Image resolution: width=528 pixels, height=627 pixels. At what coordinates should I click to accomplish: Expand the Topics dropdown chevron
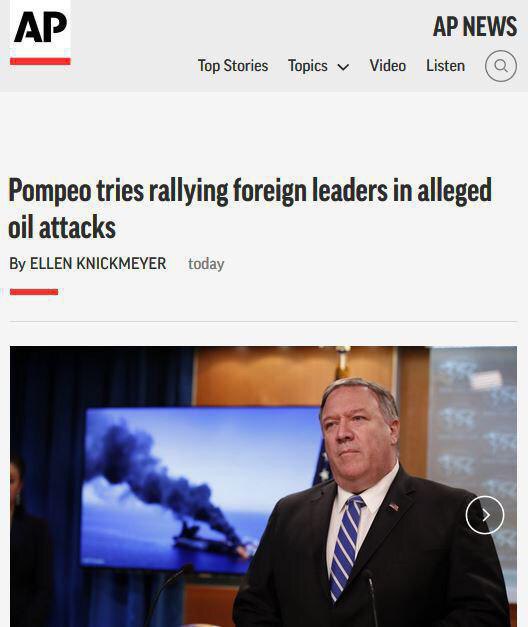pyautogui.click(x=343, y=67)
